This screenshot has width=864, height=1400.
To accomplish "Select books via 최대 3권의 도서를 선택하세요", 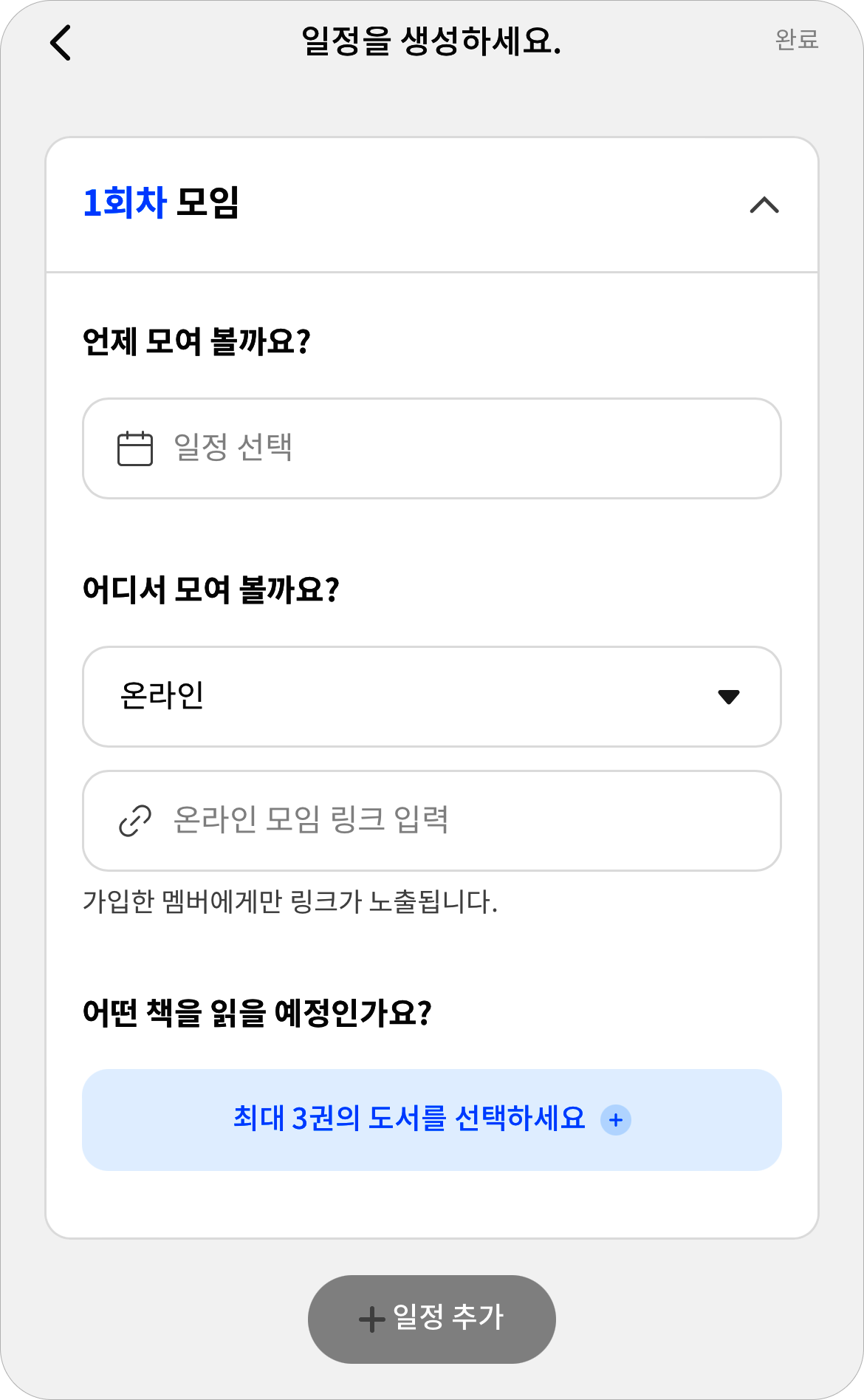I will [x=432, y=1120].
